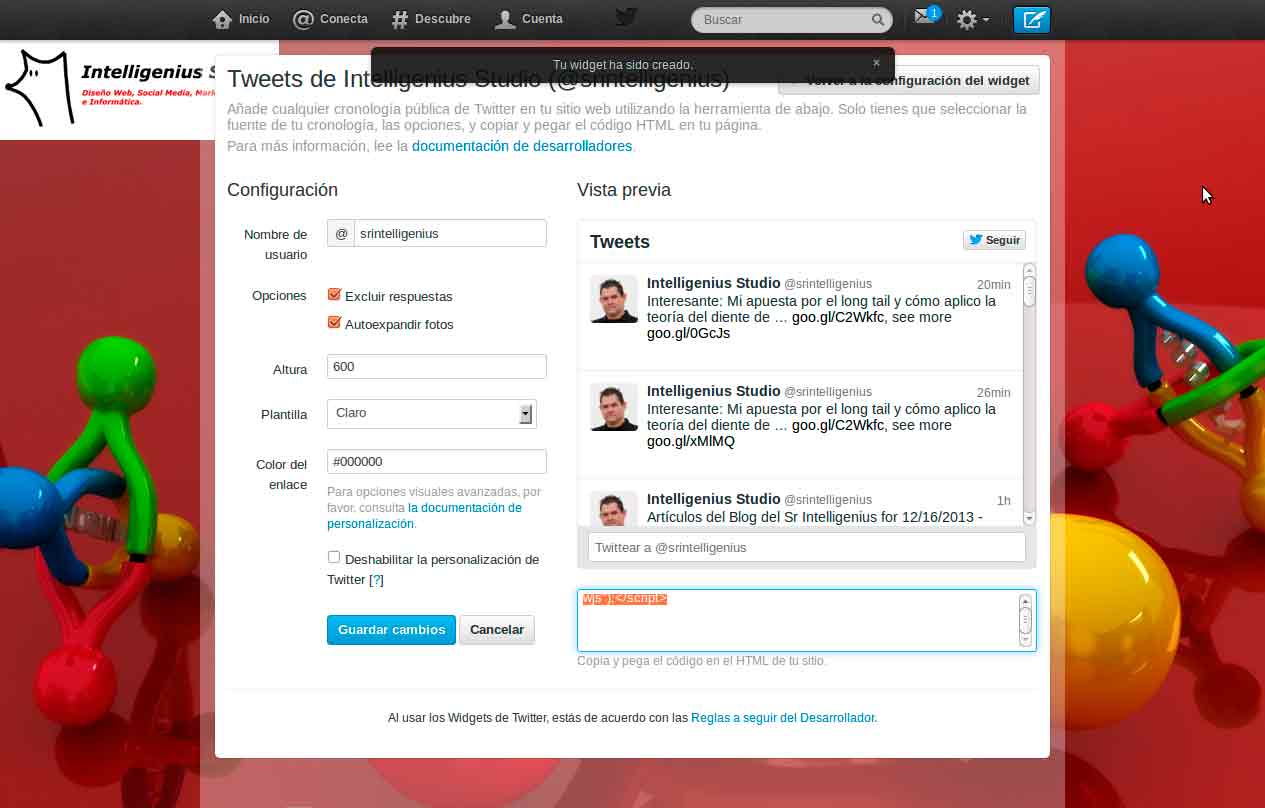This screenshot has width=1265, height=808.
Task: Toggle the 'Autoexpandir fotos' checkbox
Action: coord(335,323)
